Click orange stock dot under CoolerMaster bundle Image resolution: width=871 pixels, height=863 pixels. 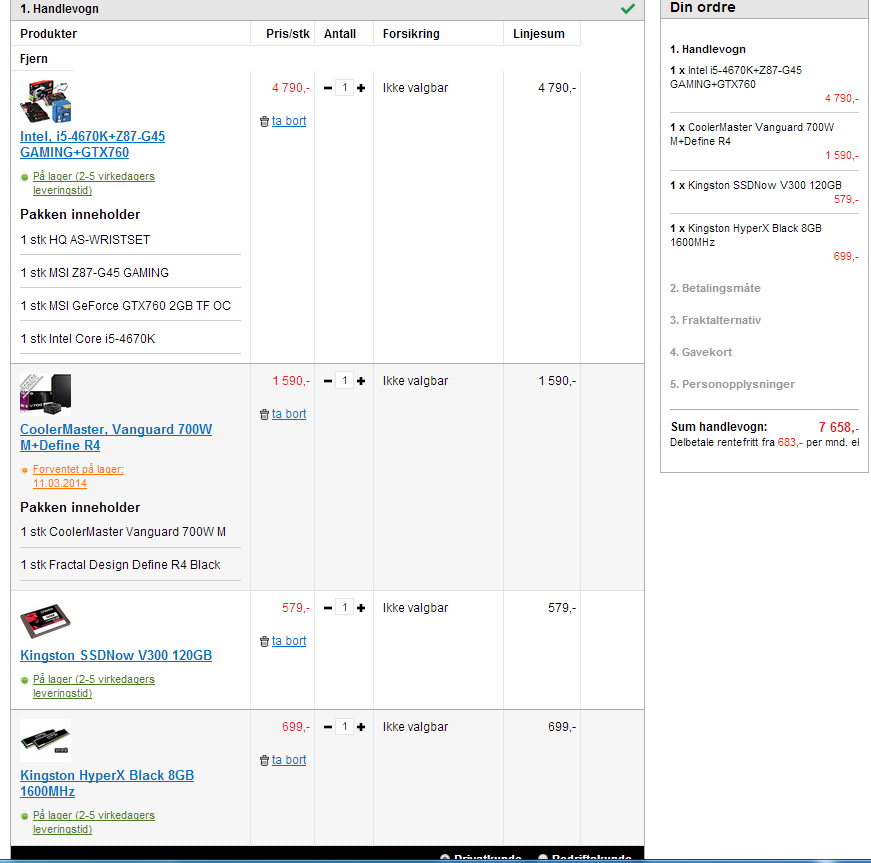24,470
